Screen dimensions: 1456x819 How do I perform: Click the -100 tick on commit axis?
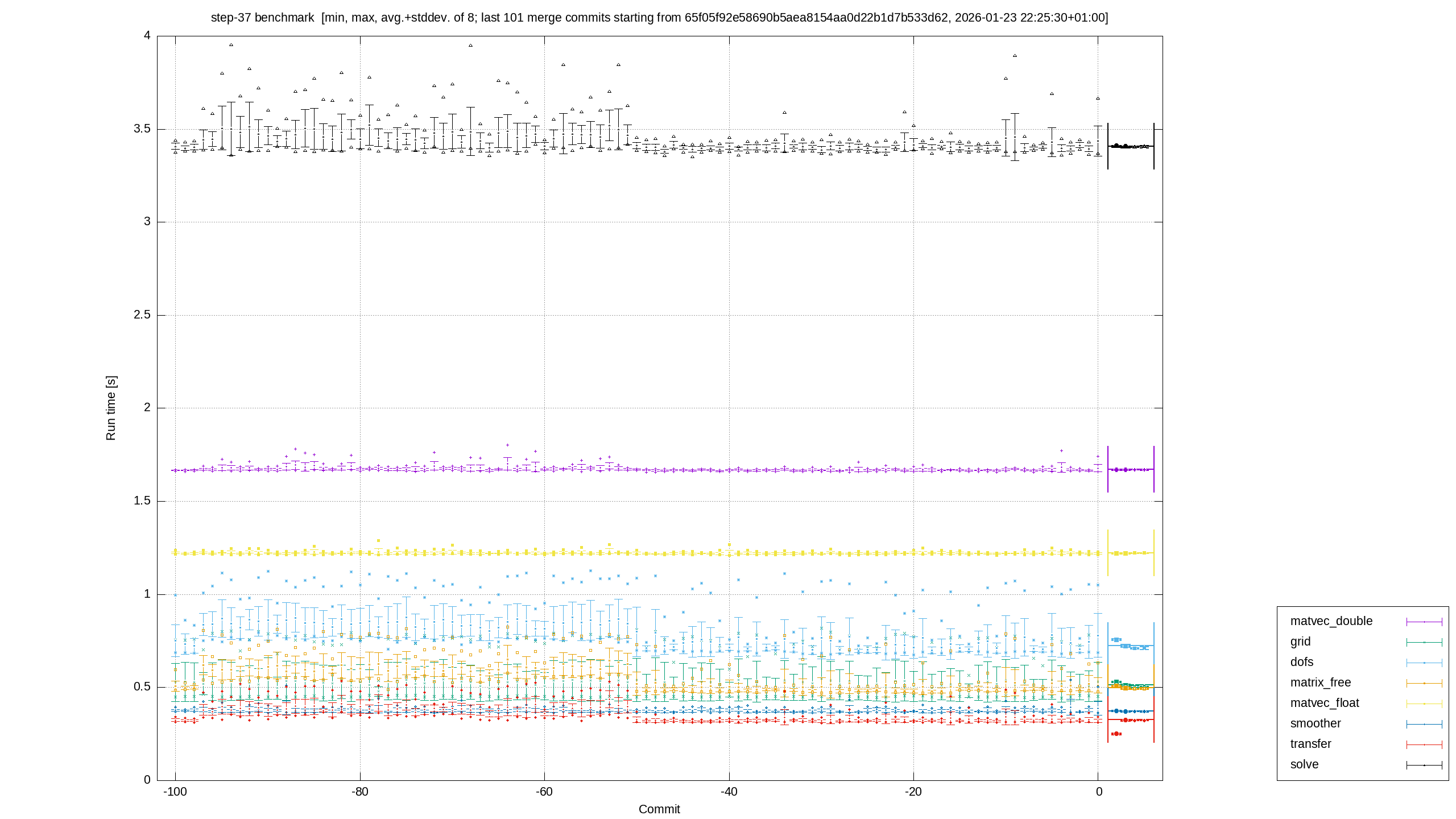[x=175, y=792]
